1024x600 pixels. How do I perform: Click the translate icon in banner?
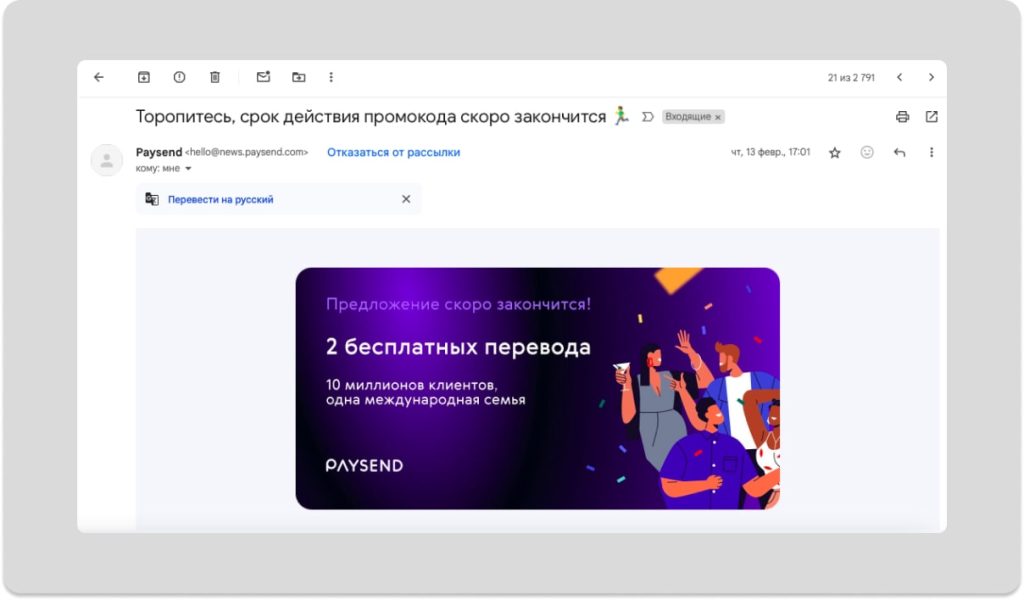click(x=152, y=199)
